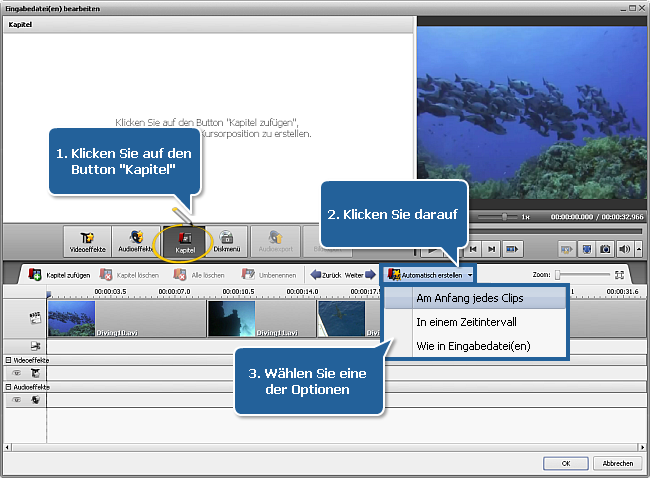The image size is (650, 478).
Task: Adjust the timeline Zoom slider
Action: coord(560,274)
